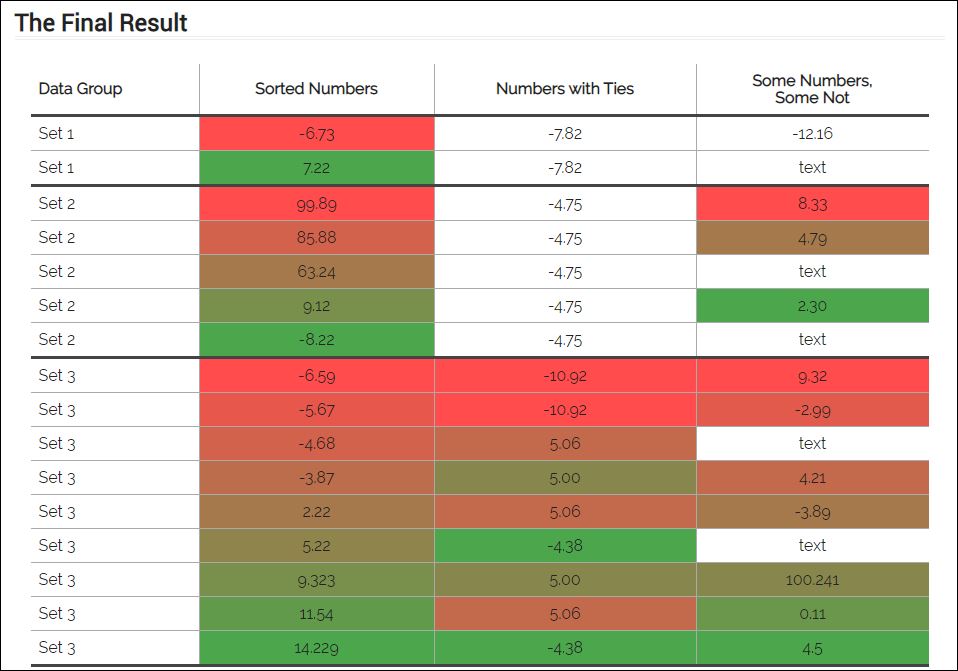
Task: Select the brown cell showing 4.79
Action: (812, 238)
